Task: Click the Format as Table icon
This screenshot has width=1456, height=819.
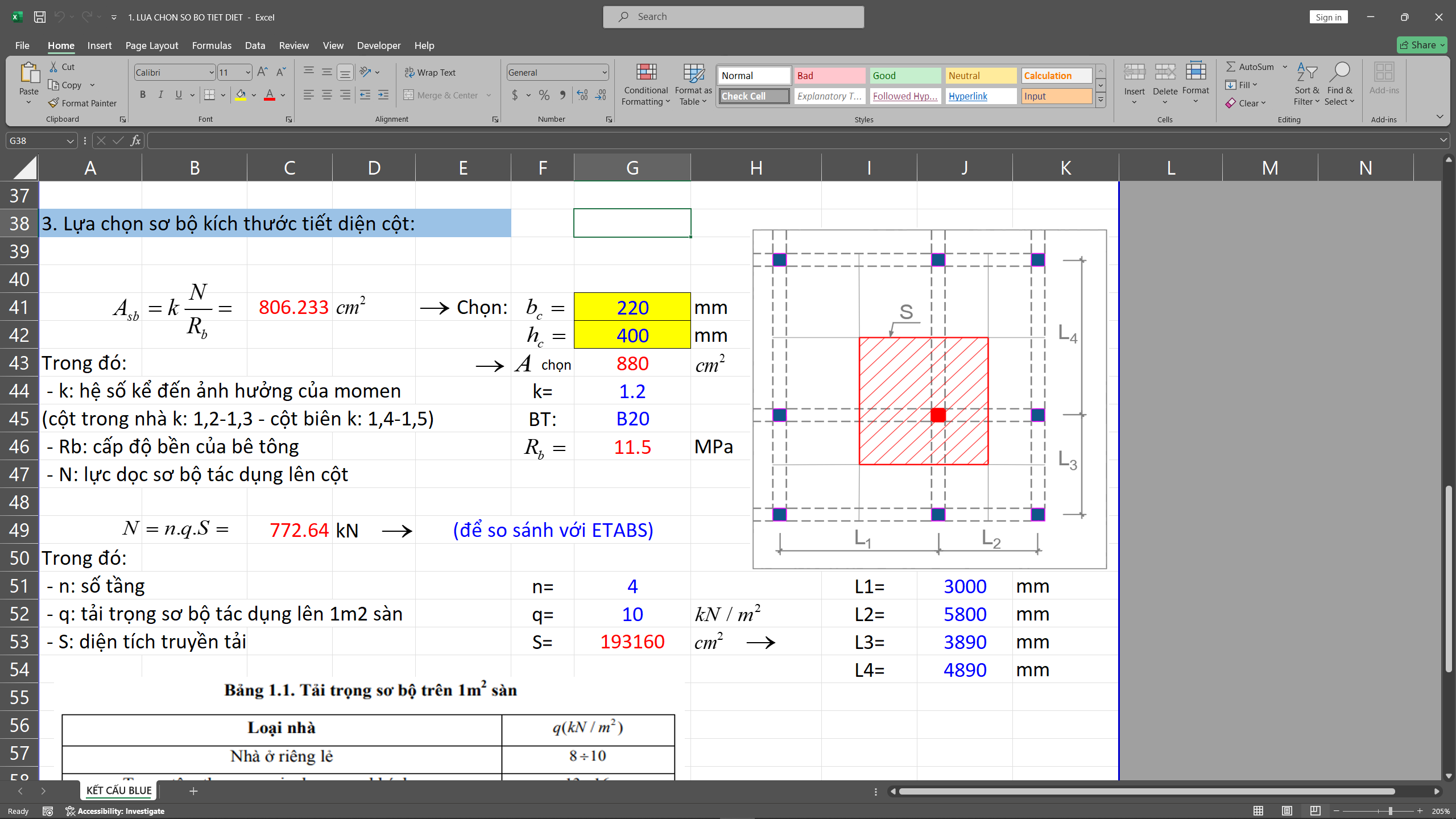Action: click(x=693, y=73)
